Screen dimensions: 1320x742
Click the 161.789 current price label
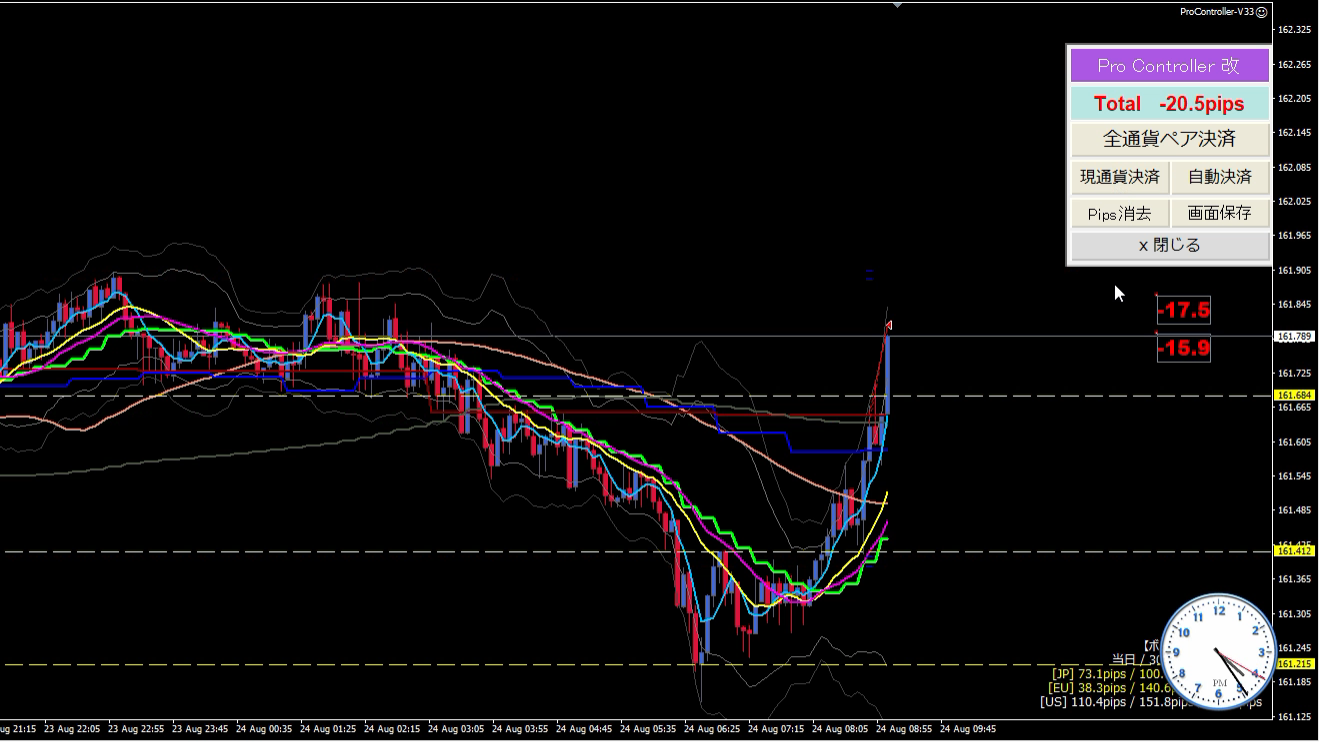[x=1295, y=337]
